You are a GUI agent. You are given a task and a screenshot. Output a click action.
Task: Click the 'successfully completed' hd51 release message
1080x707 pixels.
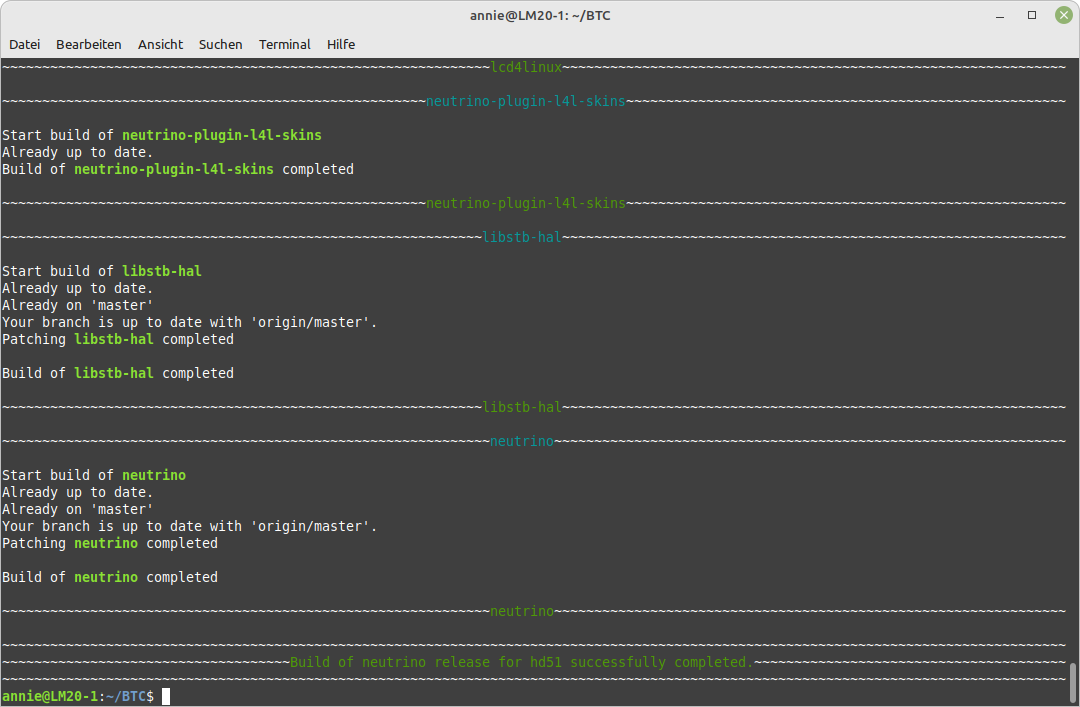520,662
